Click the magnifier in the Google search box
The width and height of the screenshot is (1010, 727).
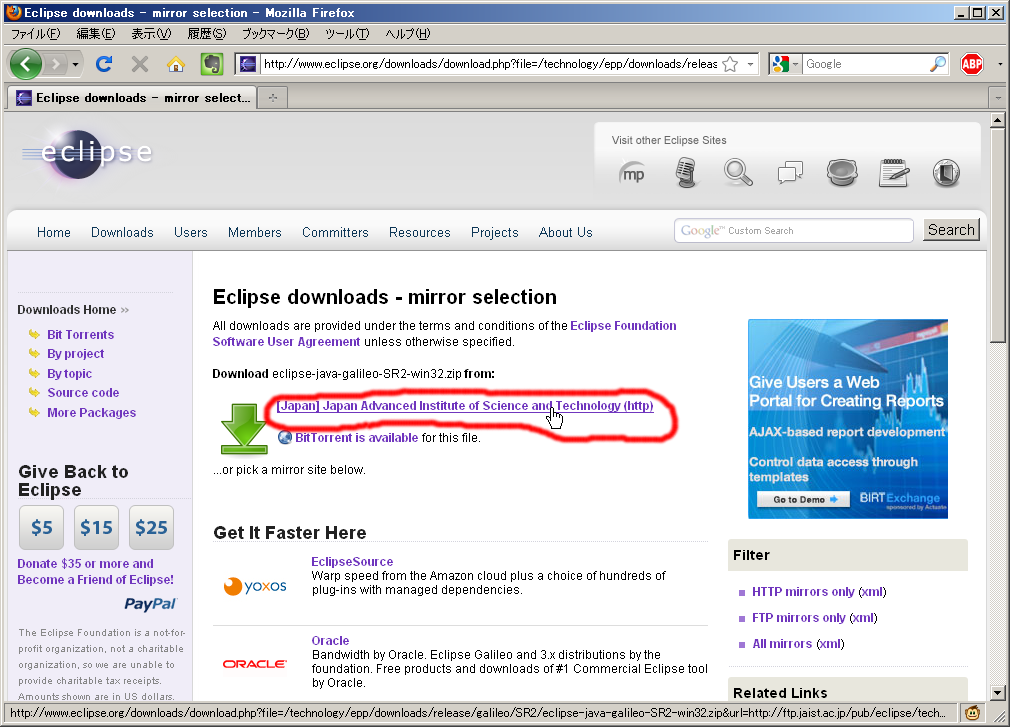[x=938, y=64]
